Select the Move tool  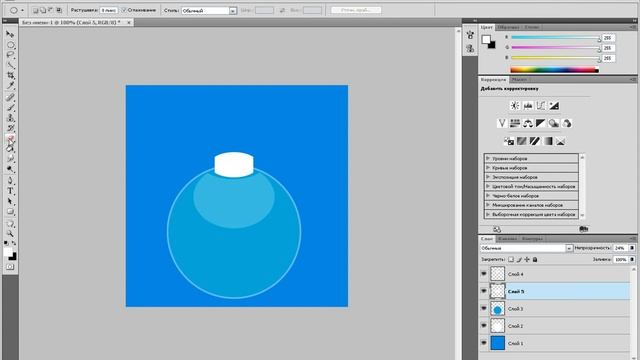(x=10, y=34)
